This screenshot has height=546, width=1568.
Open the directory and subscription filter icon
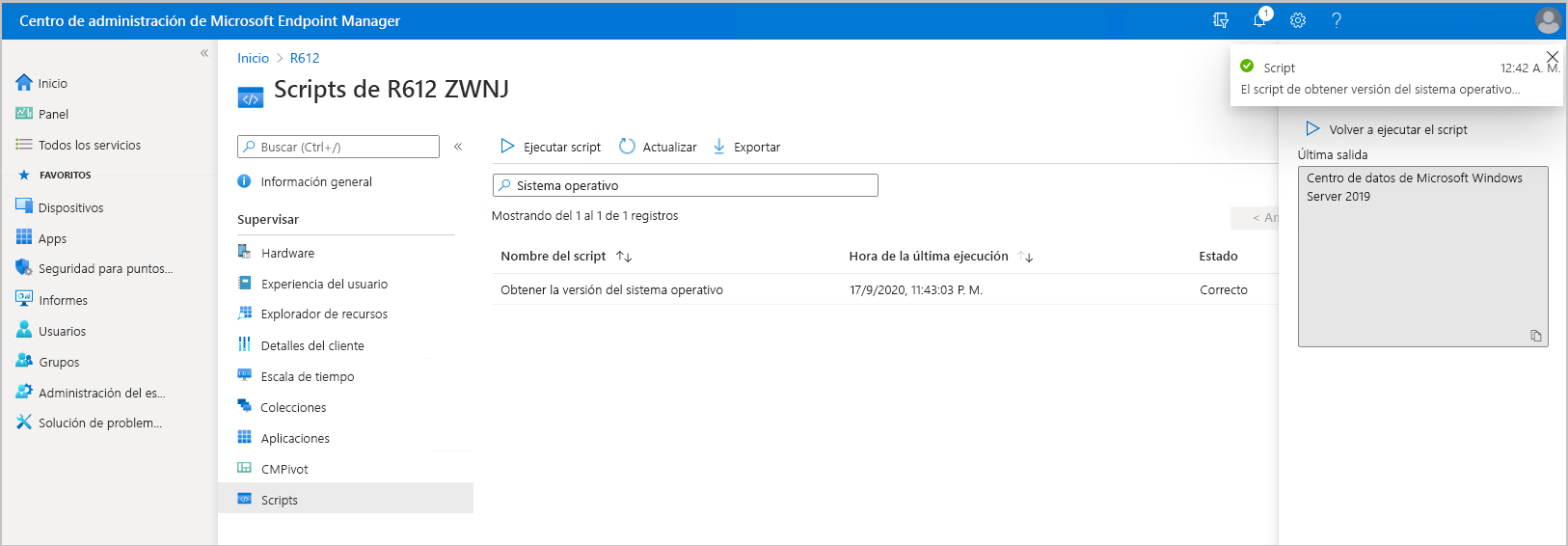coord(1221,20)
